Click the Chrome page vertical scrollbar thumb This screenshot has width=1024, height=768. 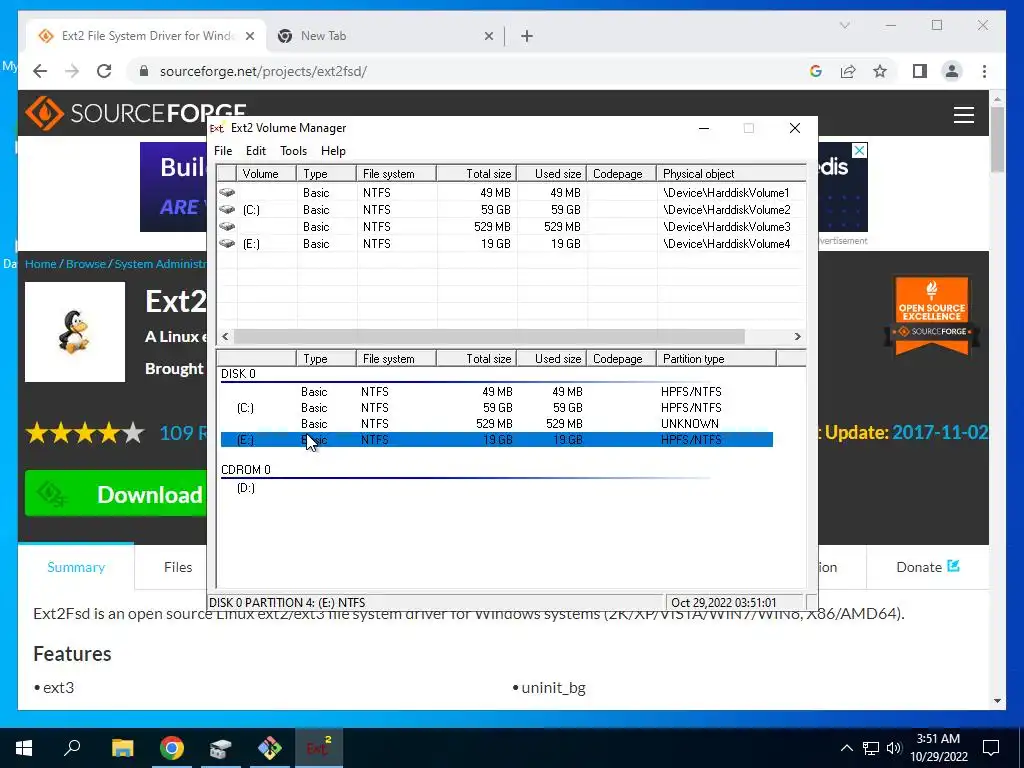tap(997, 138)
